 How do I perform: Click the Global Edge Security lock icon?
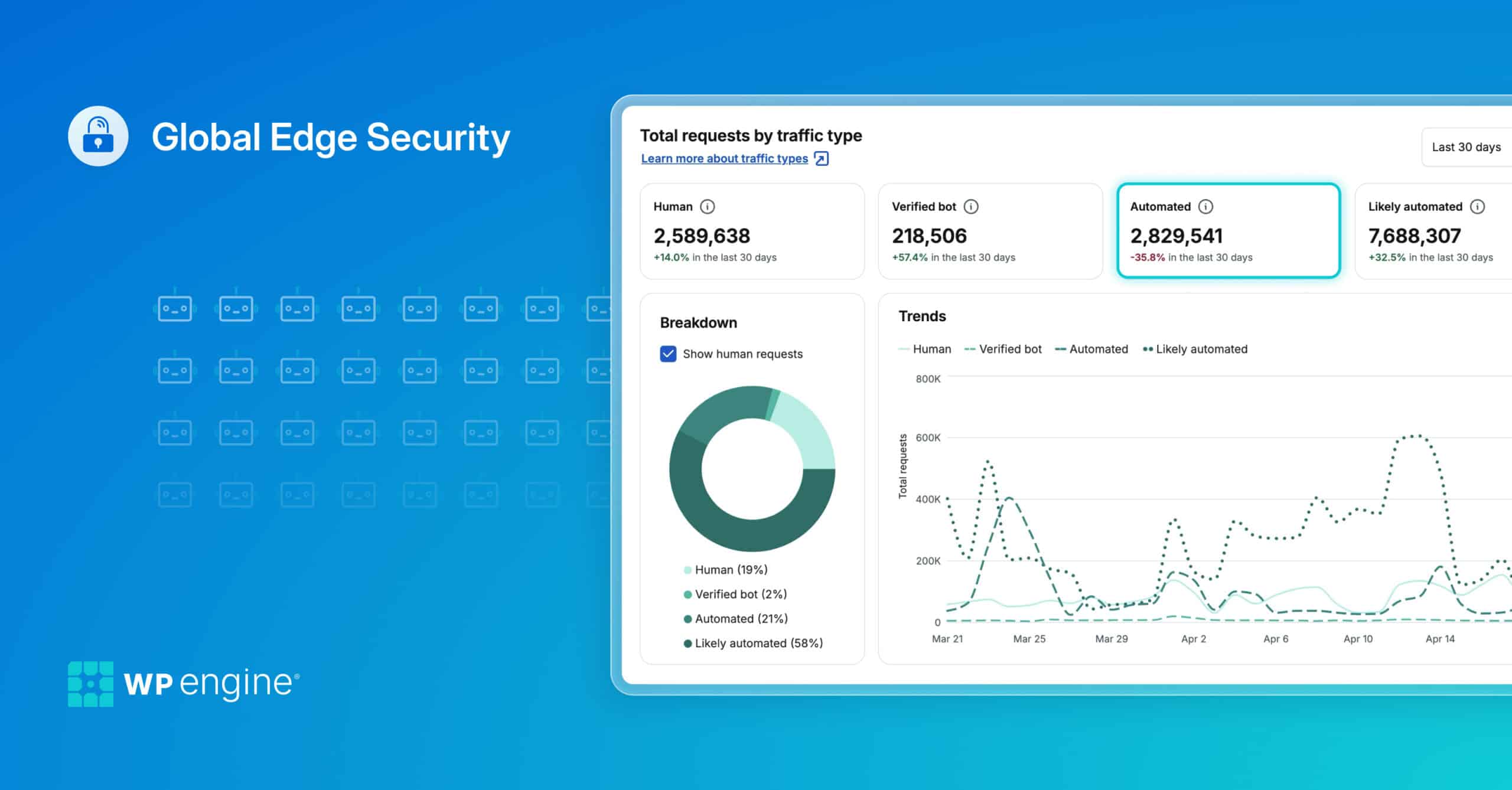(98, 136)
